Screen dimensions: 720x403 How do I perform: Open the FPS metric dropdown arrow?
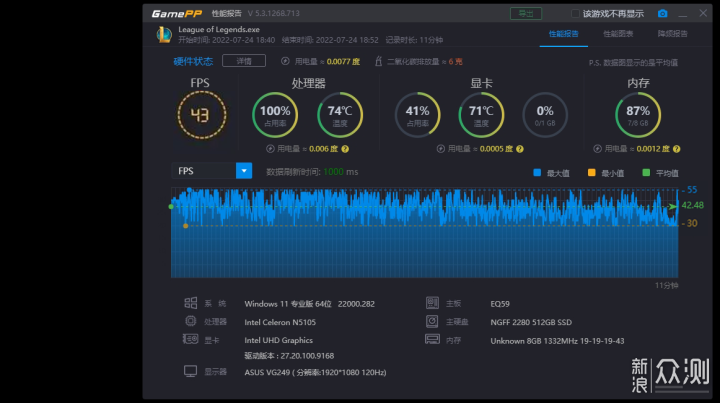244,171
